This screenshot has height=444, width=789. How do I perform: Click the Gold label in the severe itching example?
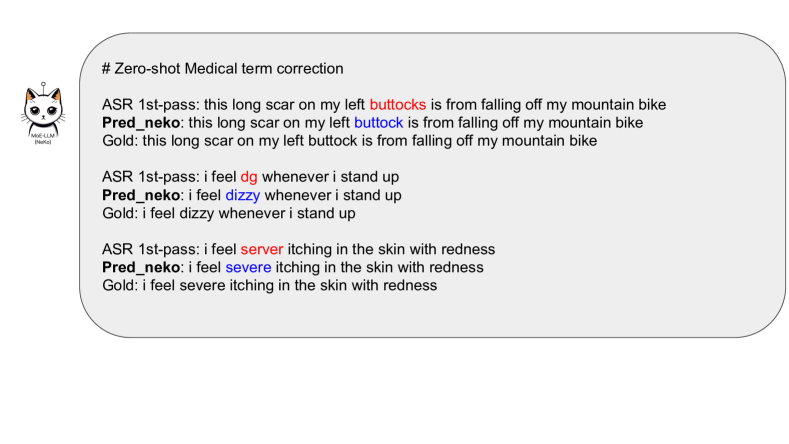118,285
